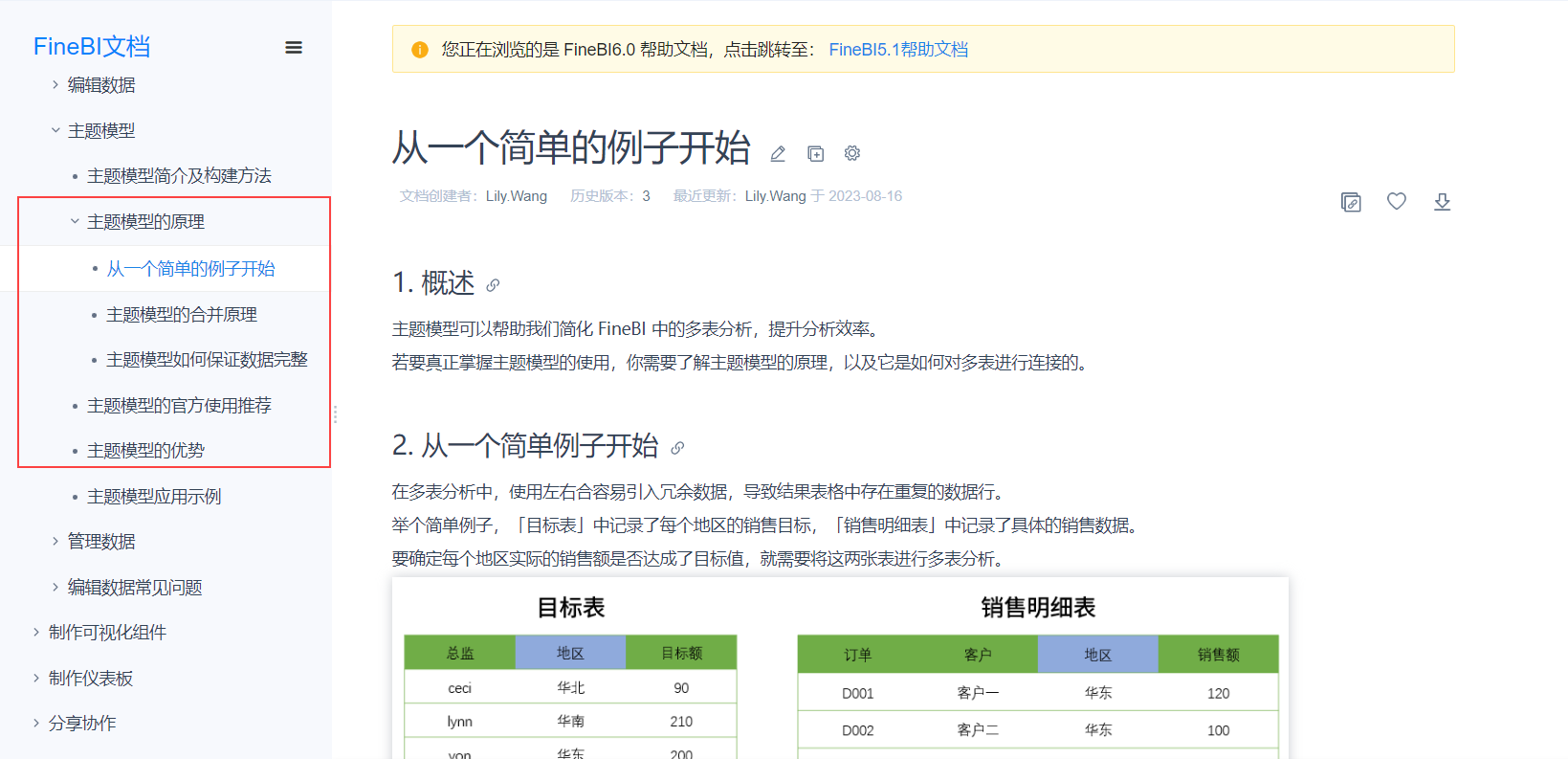Click the info icon in the yellow banner
The width and height of the screenshot is (1568, 759).
click(420, 50)
